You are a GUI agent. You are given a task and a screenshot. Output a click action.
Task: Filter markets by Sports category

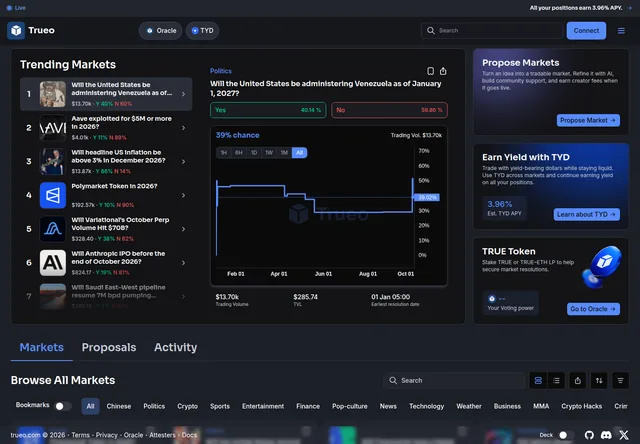click(x=220, y=406)
